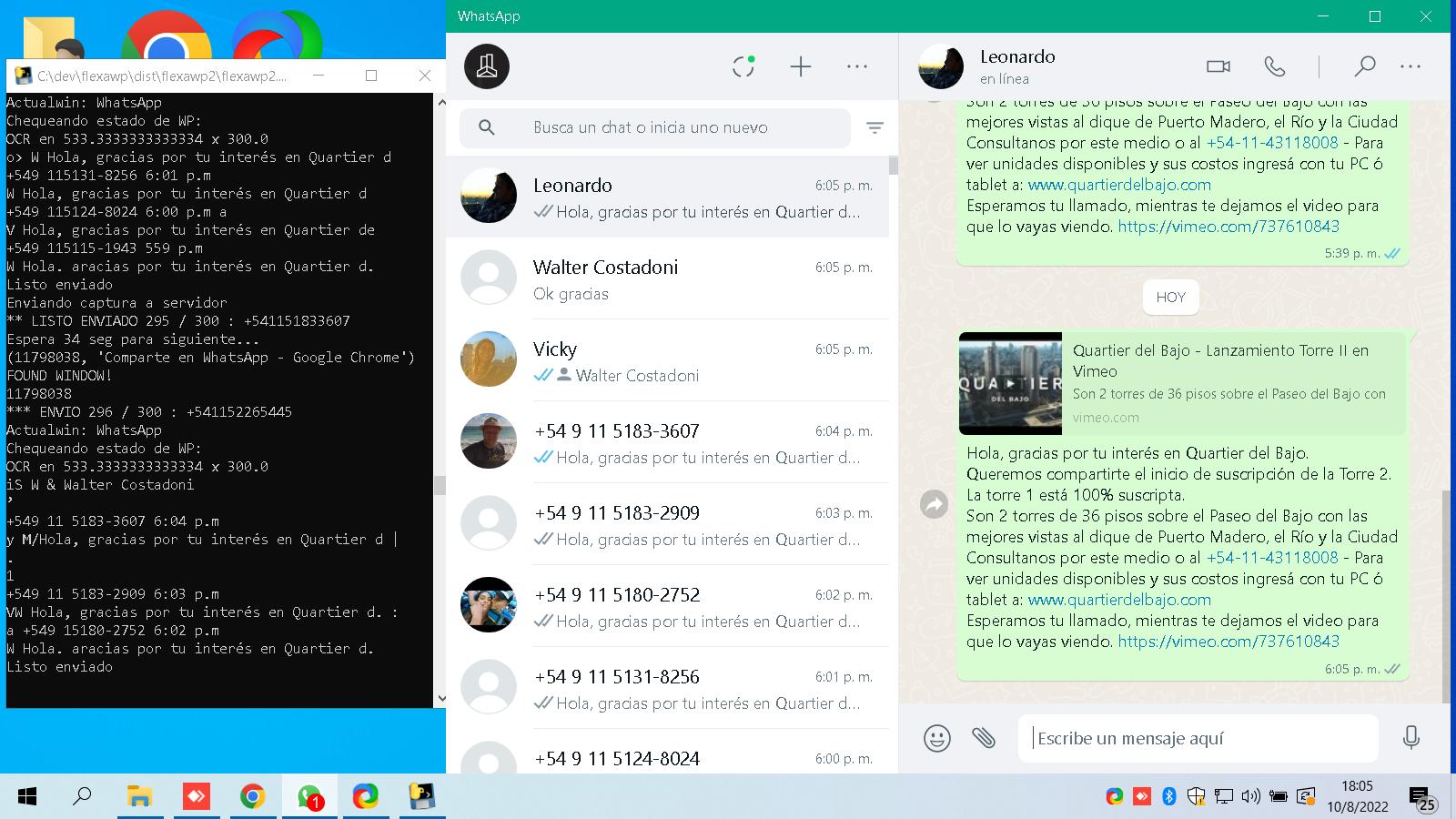Open unread chats filter icon
Image resolution: width=1456 pixels, height=819 pixels.
coord(875,128)
